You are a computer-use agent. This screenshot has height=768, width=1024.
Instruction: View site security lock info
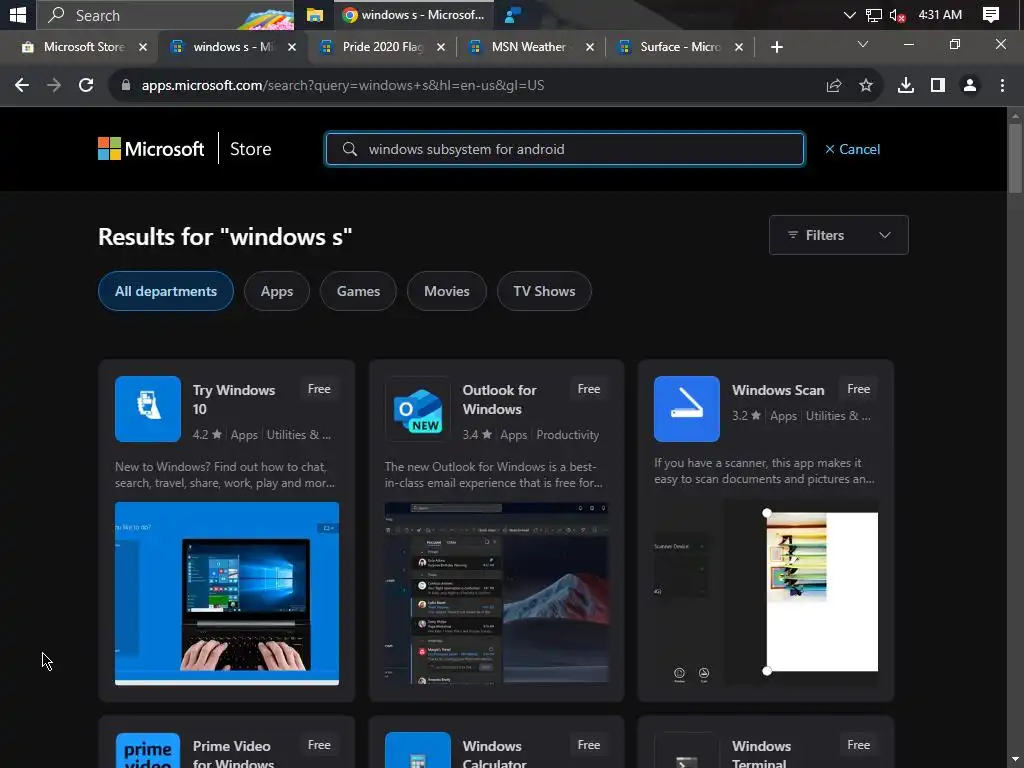click(126, 85)
